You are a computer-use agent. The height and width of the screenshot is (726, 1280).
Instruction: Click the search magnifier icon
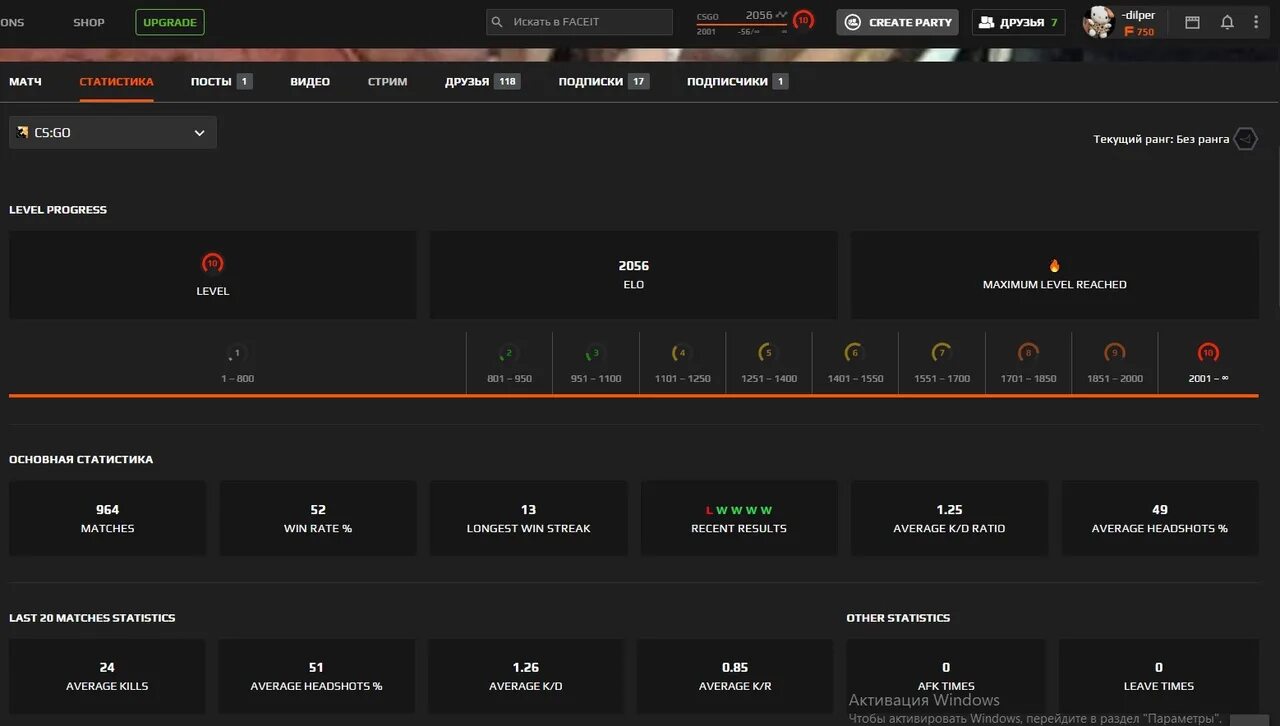point(497,22)
